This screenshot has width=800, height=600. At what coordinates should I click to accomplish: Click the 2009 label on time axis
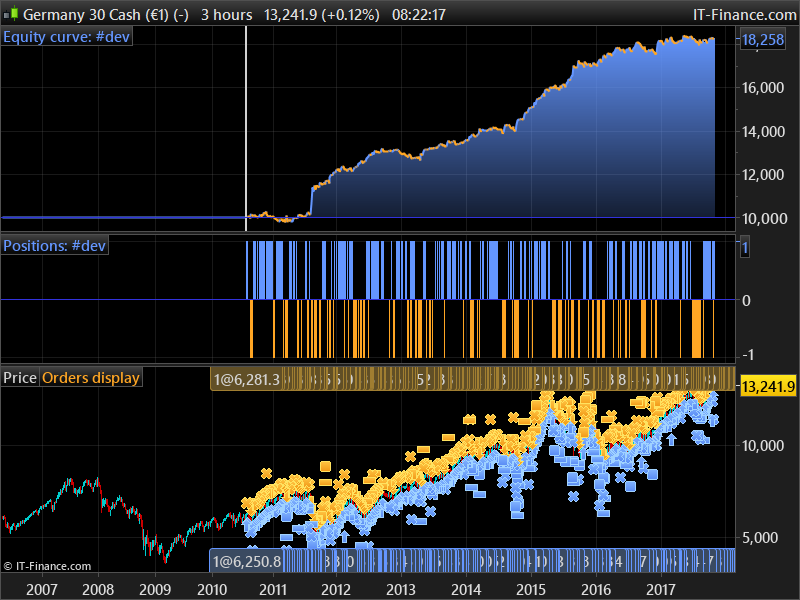(x=154, y=589)
